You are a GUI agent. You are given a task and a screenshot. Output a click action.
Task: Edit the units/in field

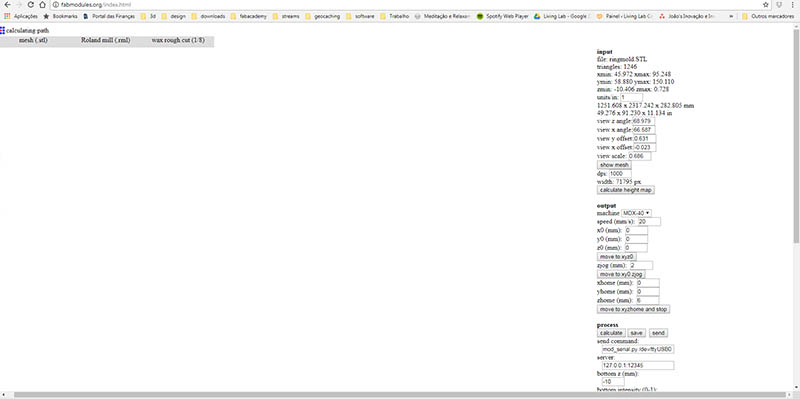pyautogui.click(x=632, y=97)
